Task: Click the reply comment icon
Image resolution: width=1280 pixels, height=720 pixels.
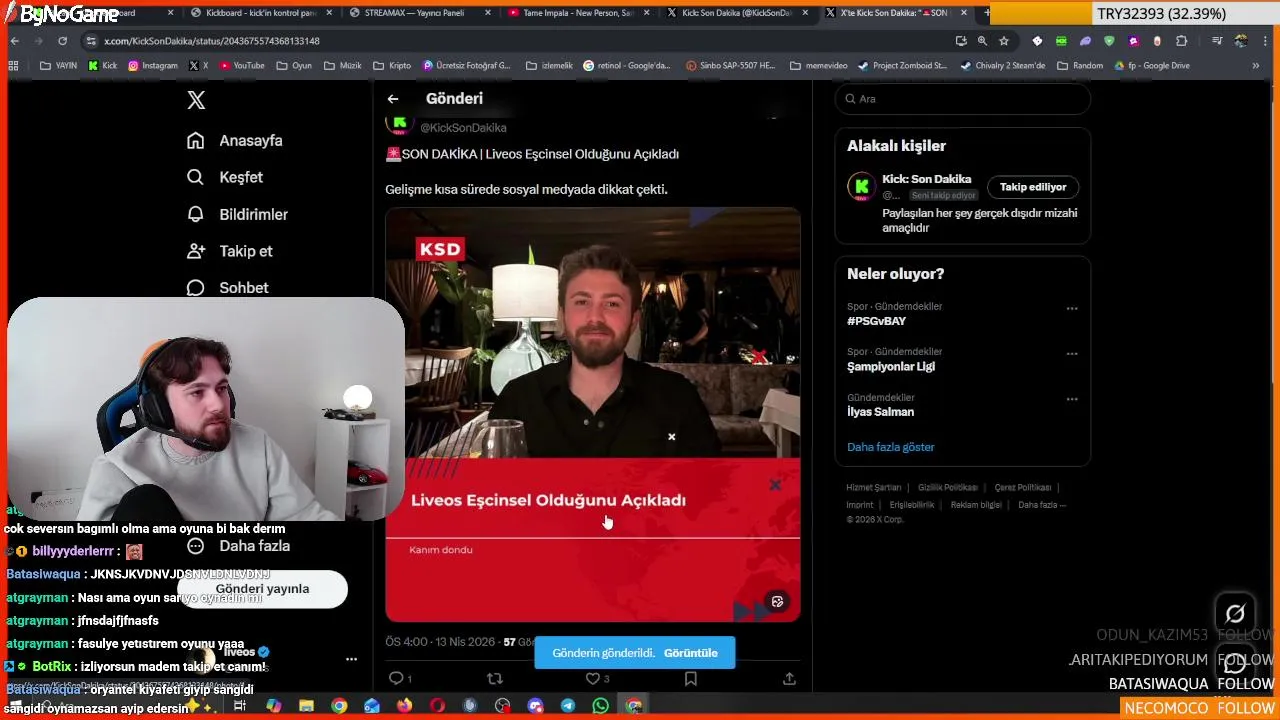Action: pyautogui.click(x=396, y=678)
